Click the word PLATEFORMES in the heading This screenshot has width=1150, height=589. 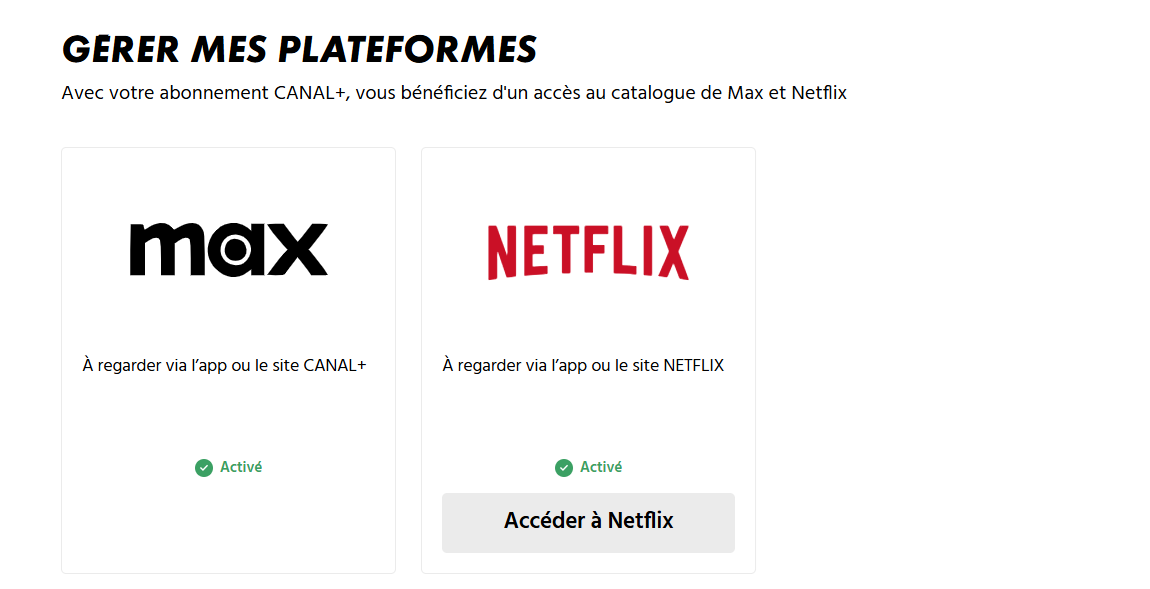(407, 50)
